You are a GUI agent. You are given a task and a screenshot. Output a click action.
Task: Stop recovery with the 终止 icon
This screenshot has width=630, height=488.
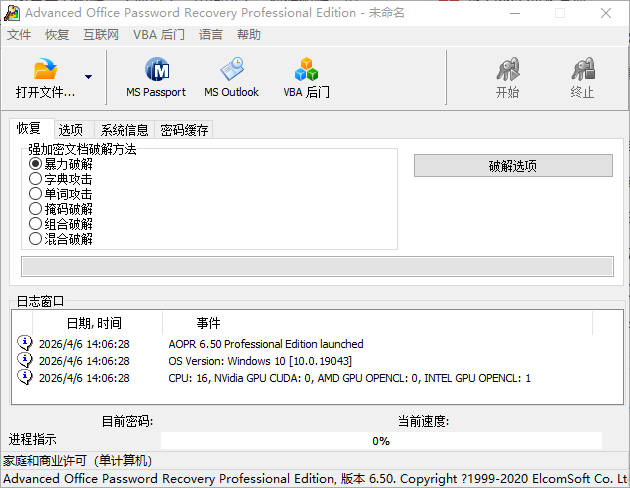(x=583, y=69)
